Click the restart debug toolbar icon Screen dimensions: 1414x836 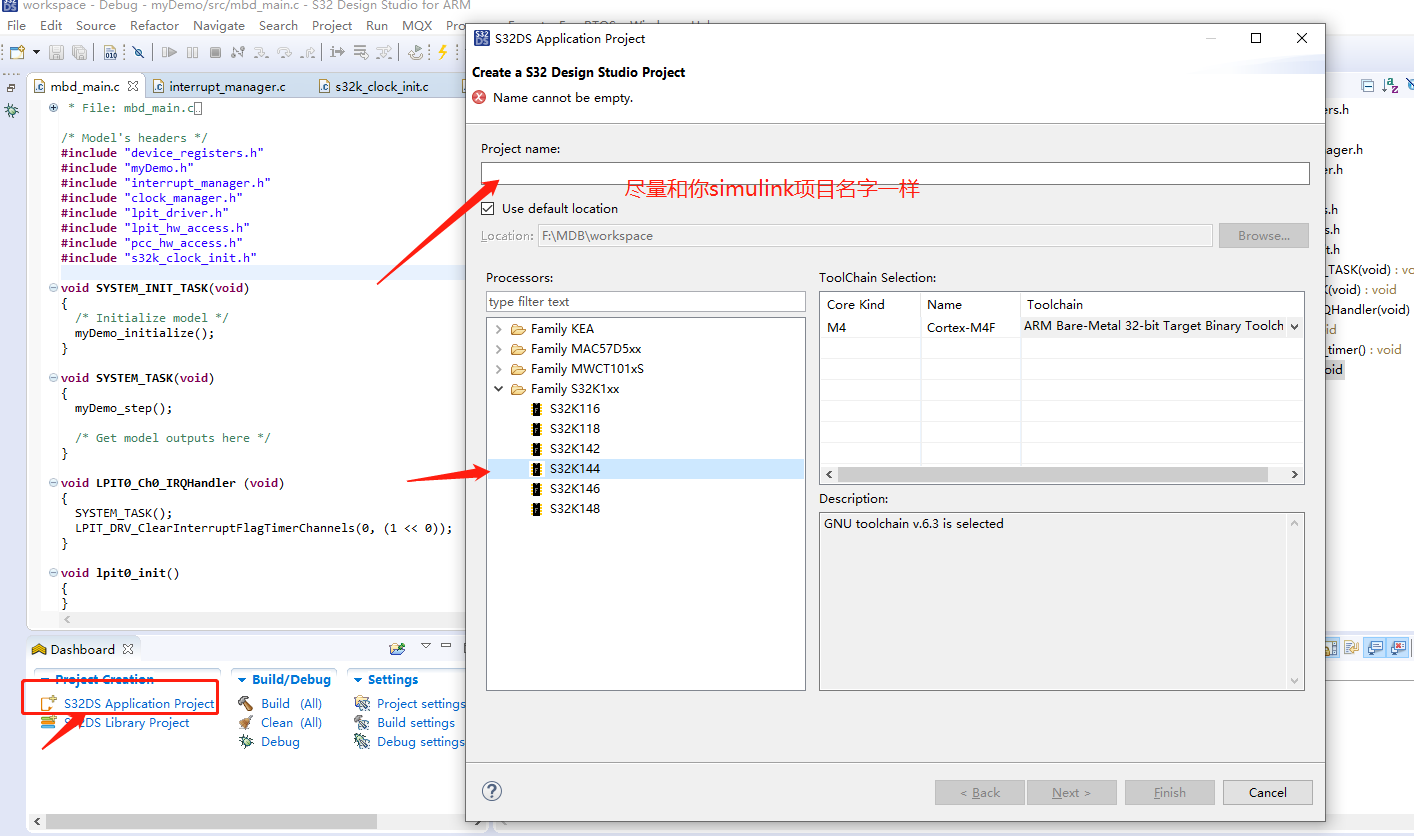click(x=416, y=52)
